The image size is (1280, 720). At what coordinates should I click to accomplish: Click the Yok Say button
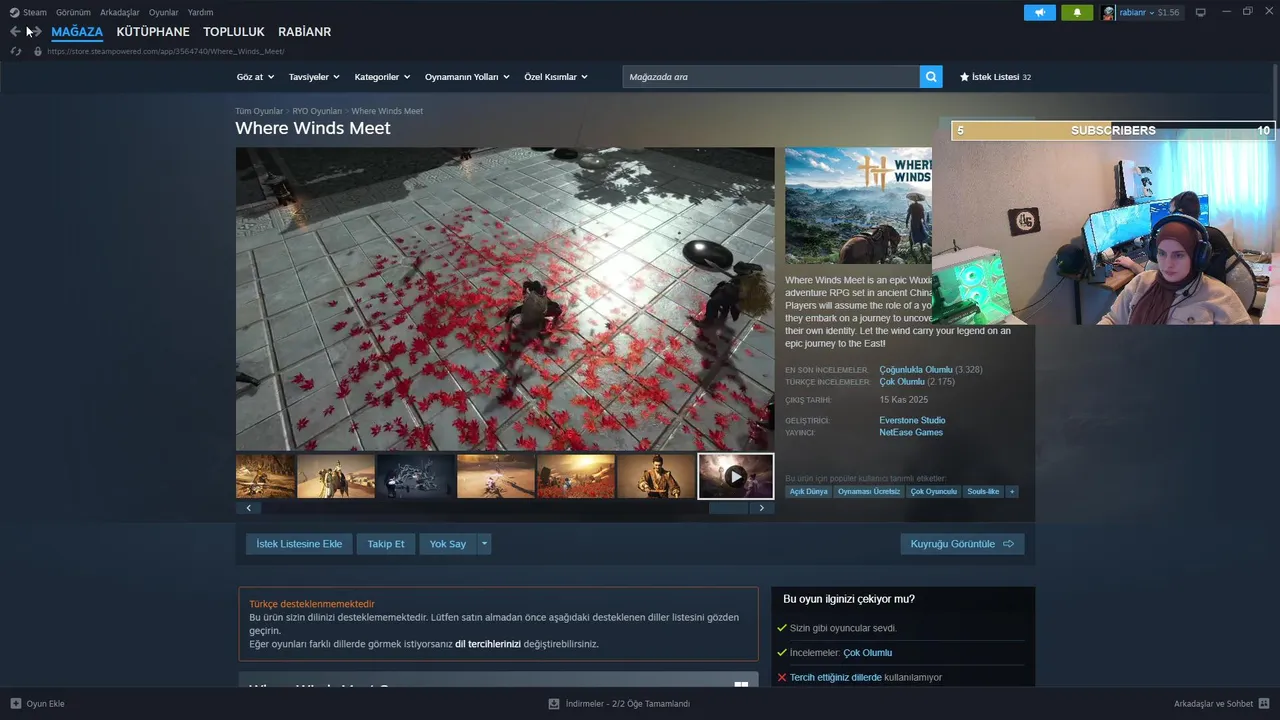448,544
